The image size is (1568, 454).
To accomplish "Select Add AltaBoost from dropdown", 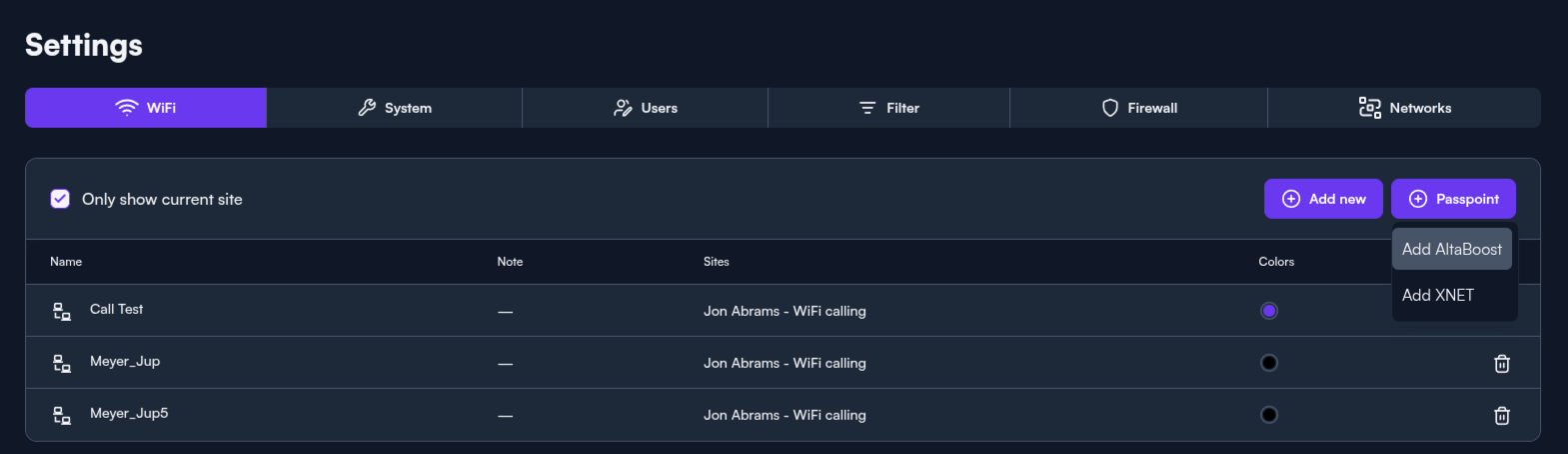I will coord(1452,249).
